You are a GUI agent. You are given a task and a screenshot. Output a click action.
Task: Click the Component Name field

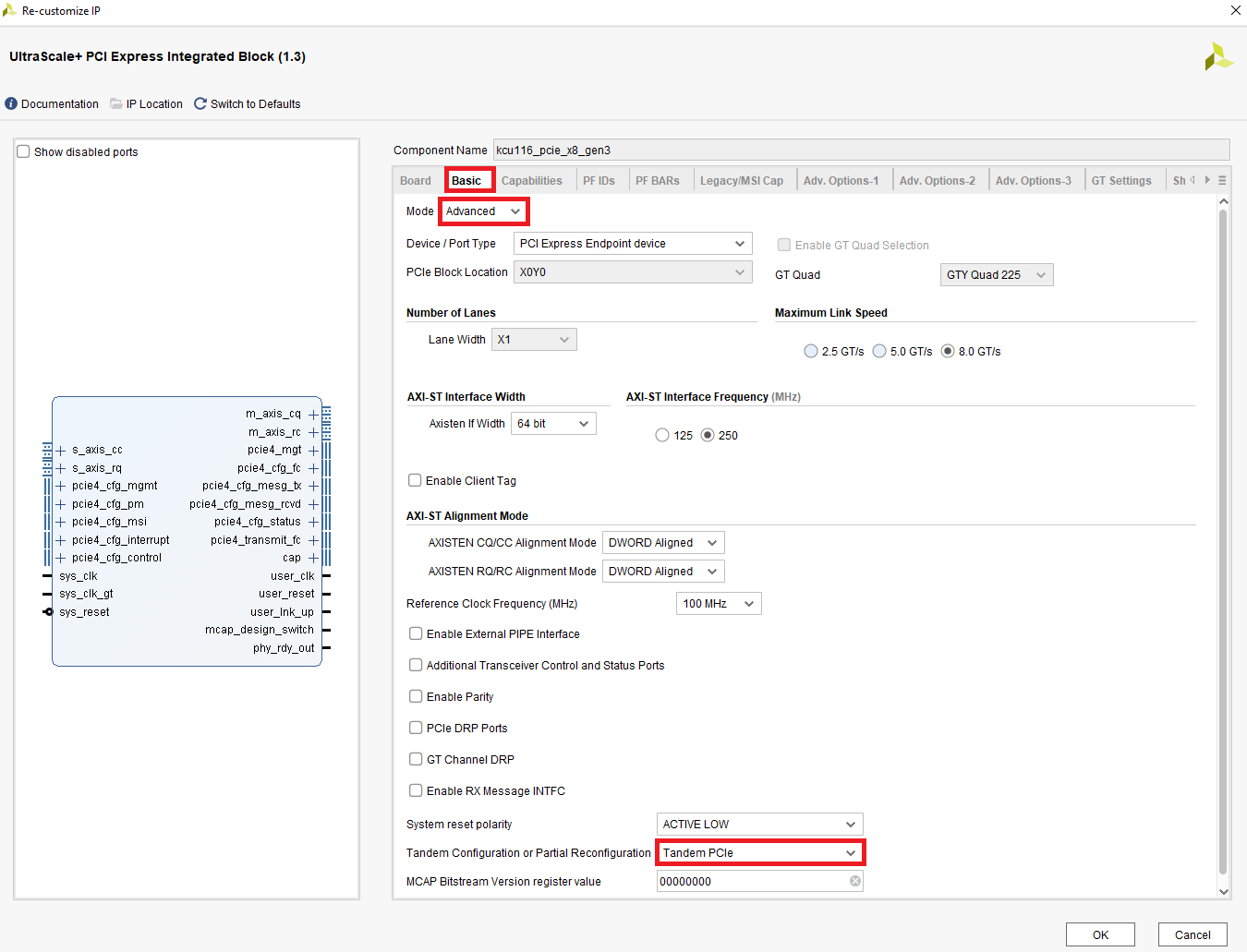click(x=861, y=150)
